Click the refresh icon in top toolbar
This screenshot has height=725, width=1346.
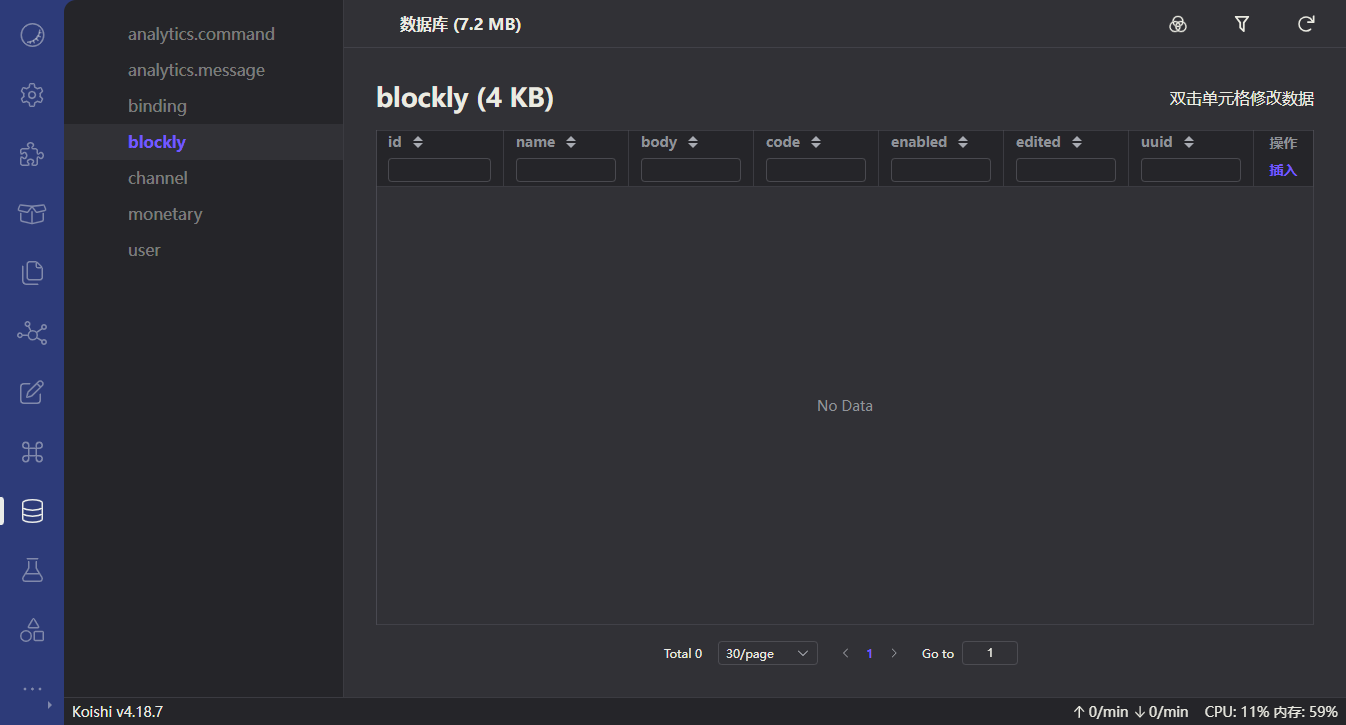[x=1305, y=23]
